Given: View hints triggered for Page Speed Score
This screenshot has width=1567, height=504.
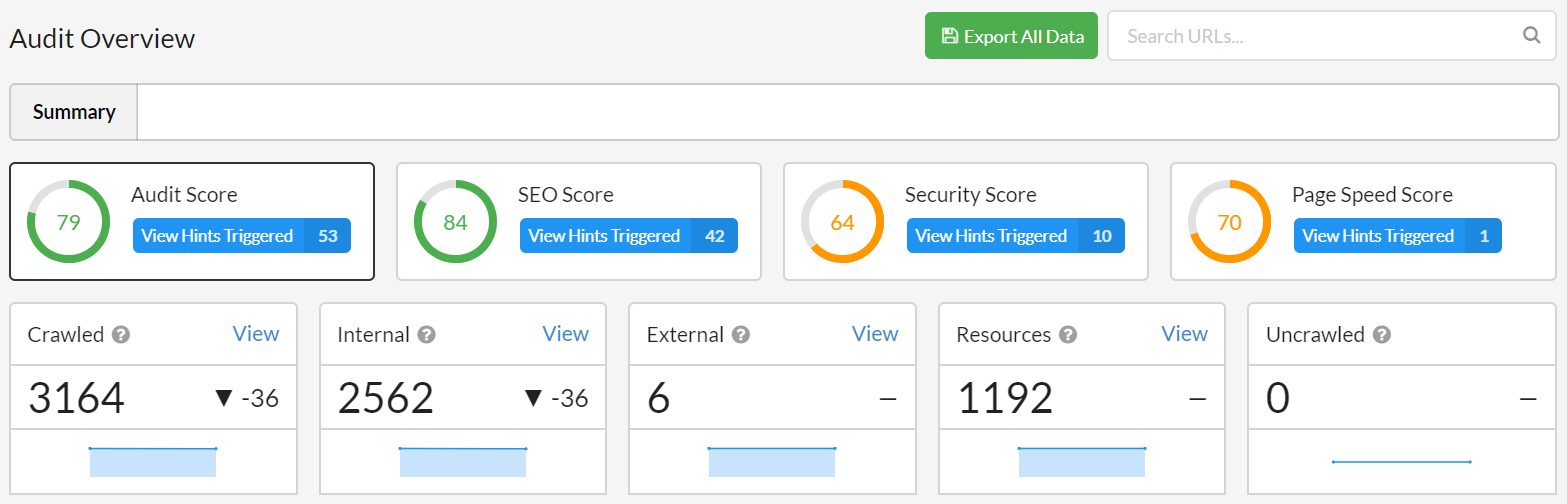Looking at the screenshot, I should coord(1397,236).
